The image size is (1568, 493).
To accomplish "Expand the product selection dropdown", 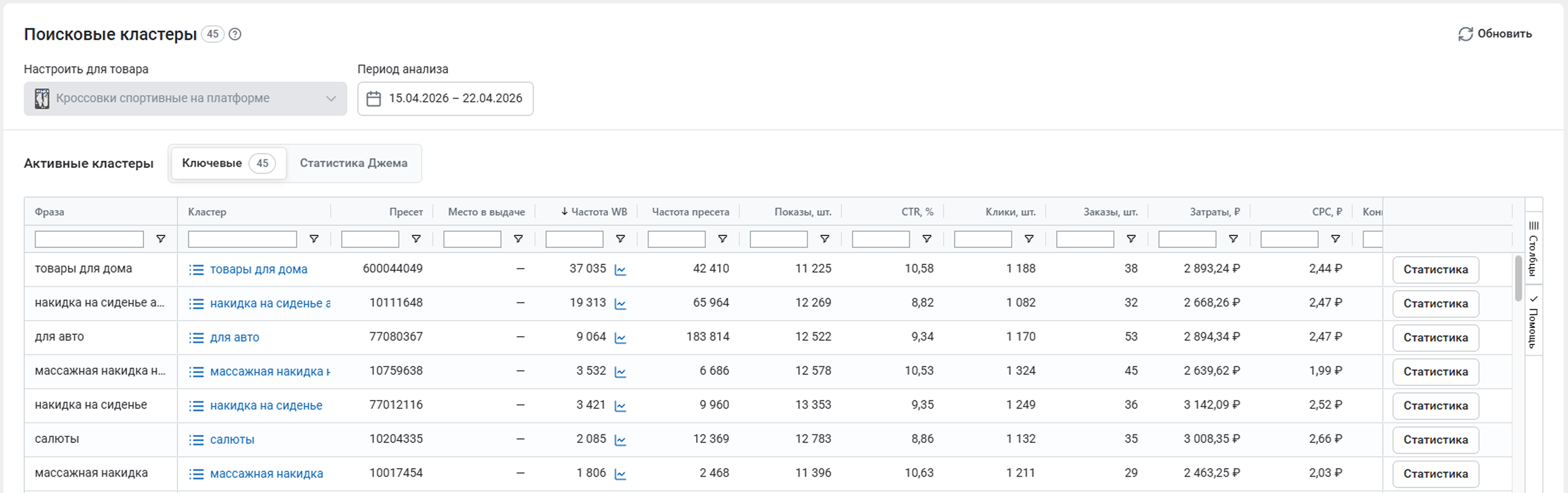I will click(331, 99).
